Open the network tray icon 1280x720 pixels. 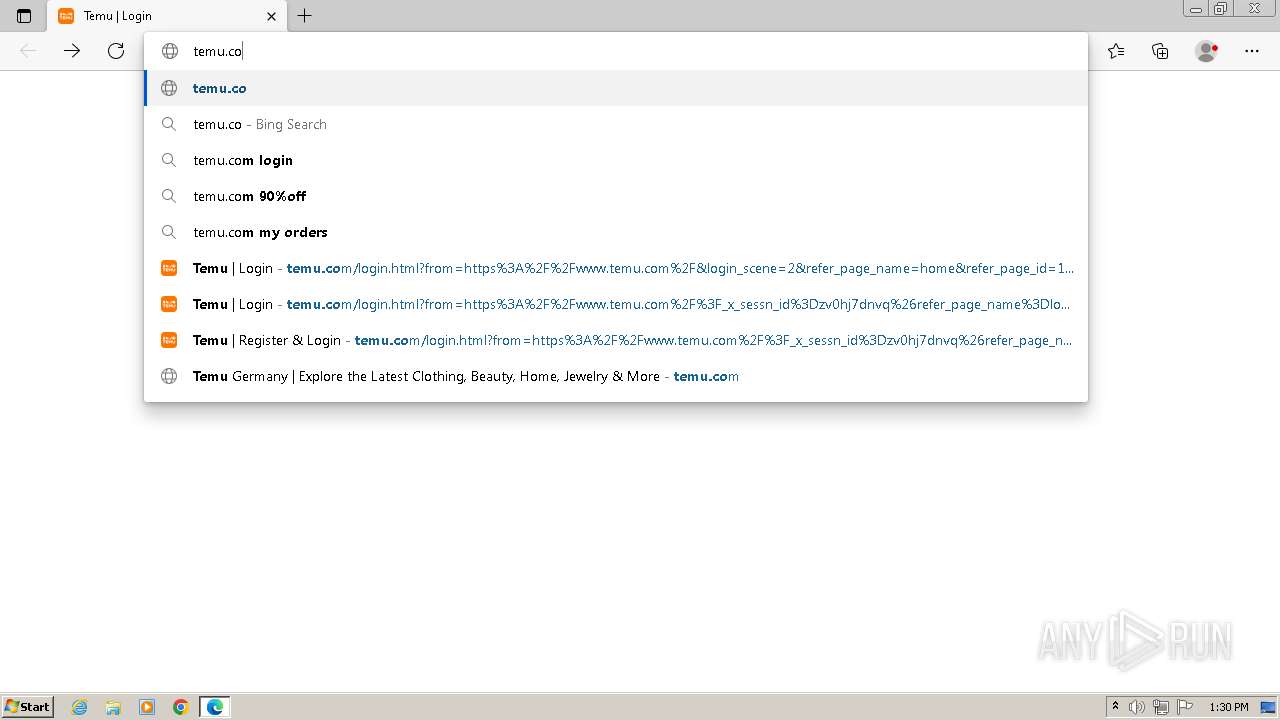[x=1161, y=707]
